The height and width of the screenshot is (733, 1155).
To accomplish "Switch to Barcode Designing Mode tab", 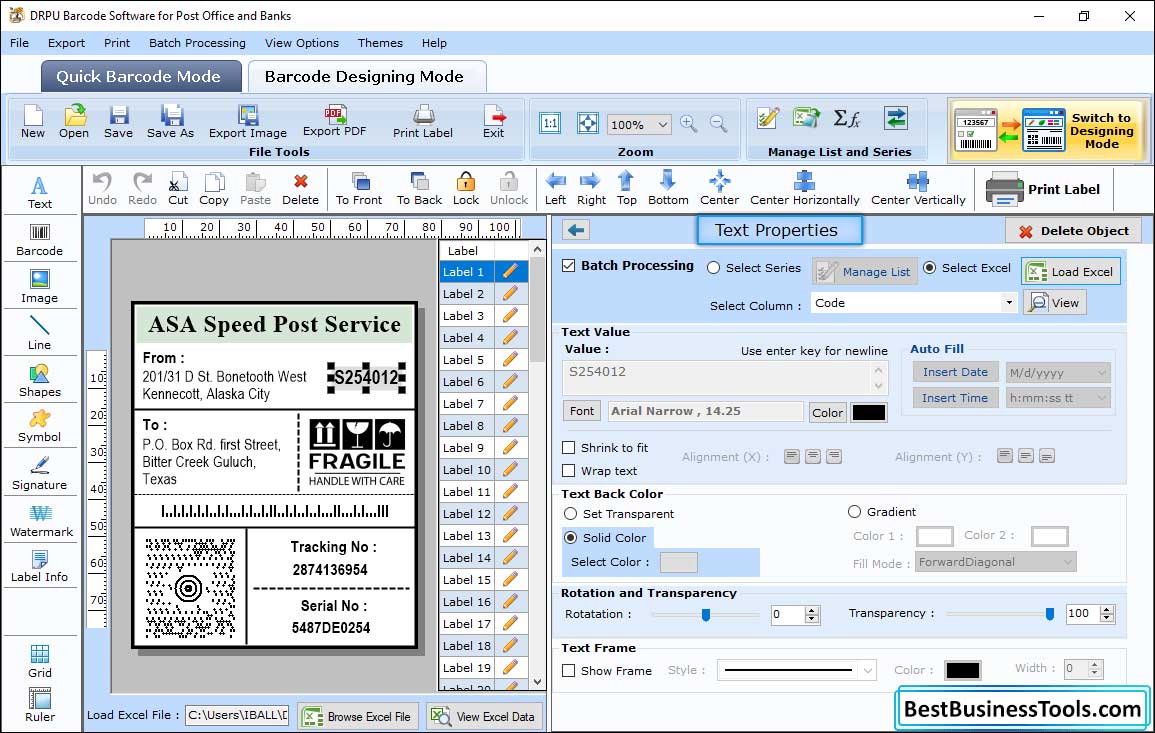I will click(366, 77).
